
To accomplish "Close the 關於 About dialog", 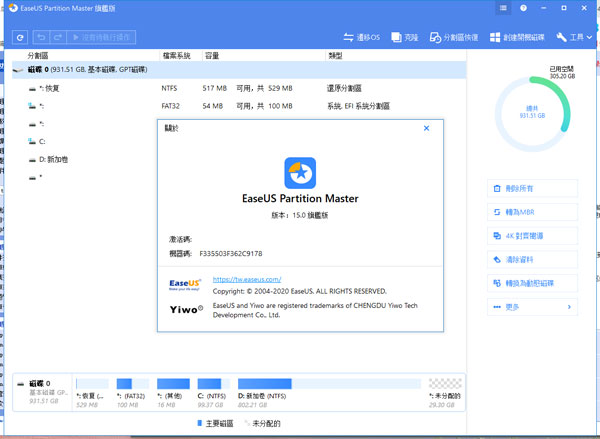I will click(x=427, y=128).
